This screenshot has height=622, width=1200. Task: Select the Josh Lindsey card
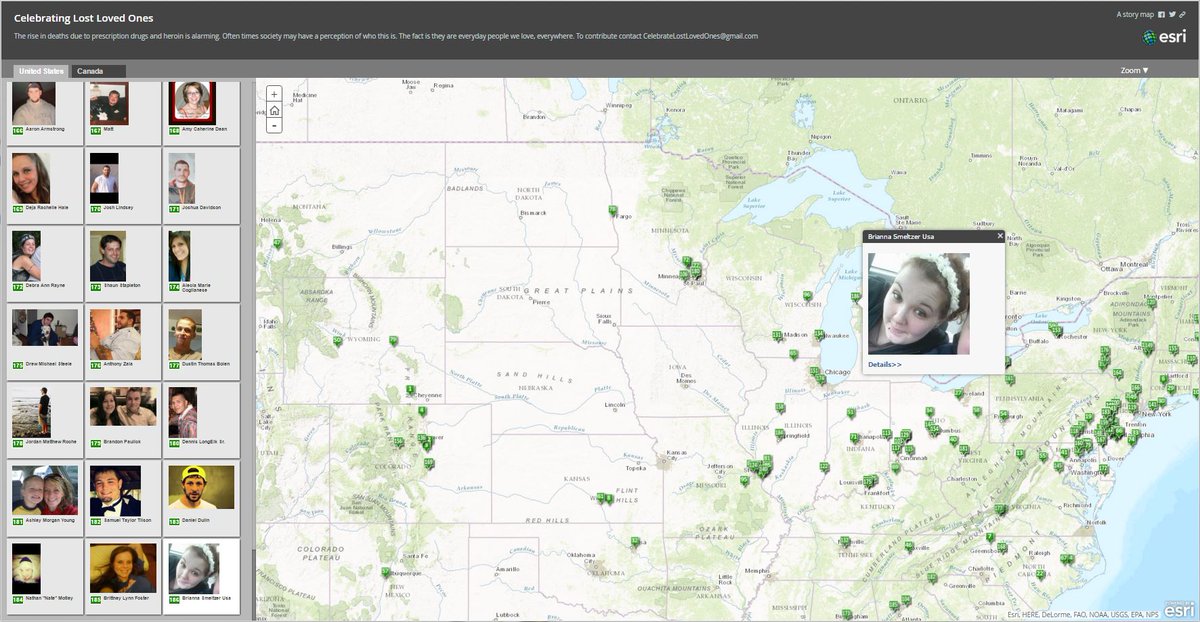click(123, 185)
